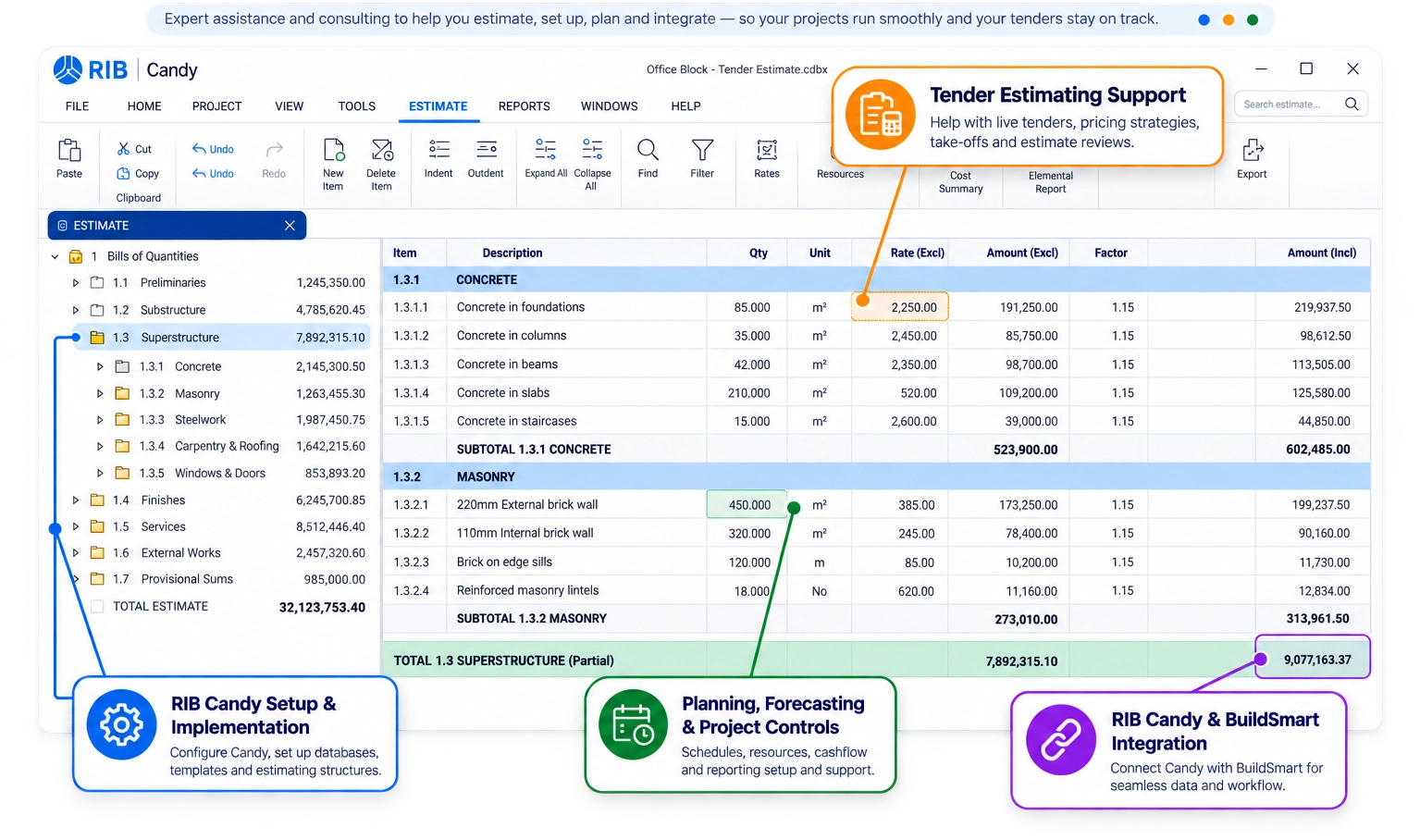
Task: Click the folder icon beside External Works
Action: 97,553
